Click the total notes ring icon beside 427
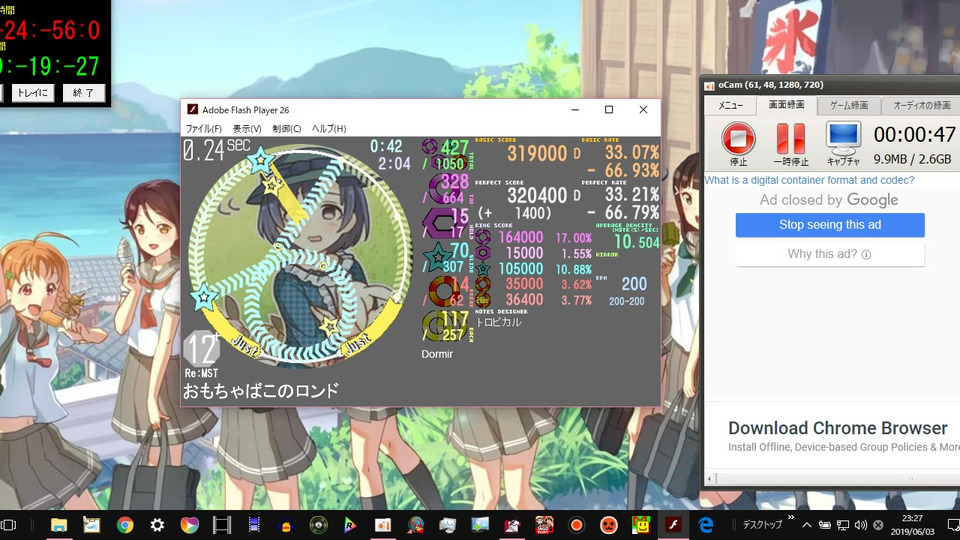Image resolution: width=960 pixels, height=540 pixels. point(430,146)
